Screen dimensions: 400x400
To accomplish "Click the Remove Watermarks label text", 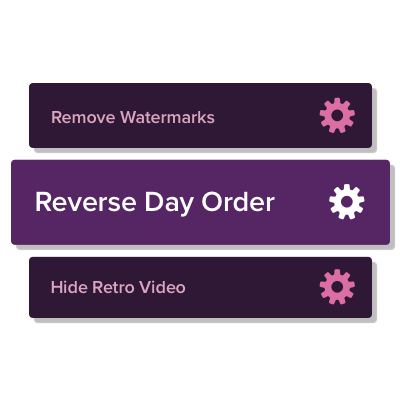I will 133,117.
